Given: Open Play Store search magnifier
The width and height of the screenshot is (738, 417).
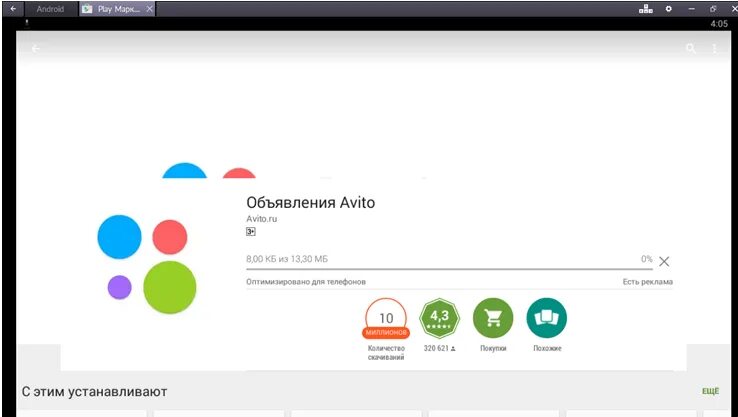Looking at the screenshot, I should click(x=690, y=48).
